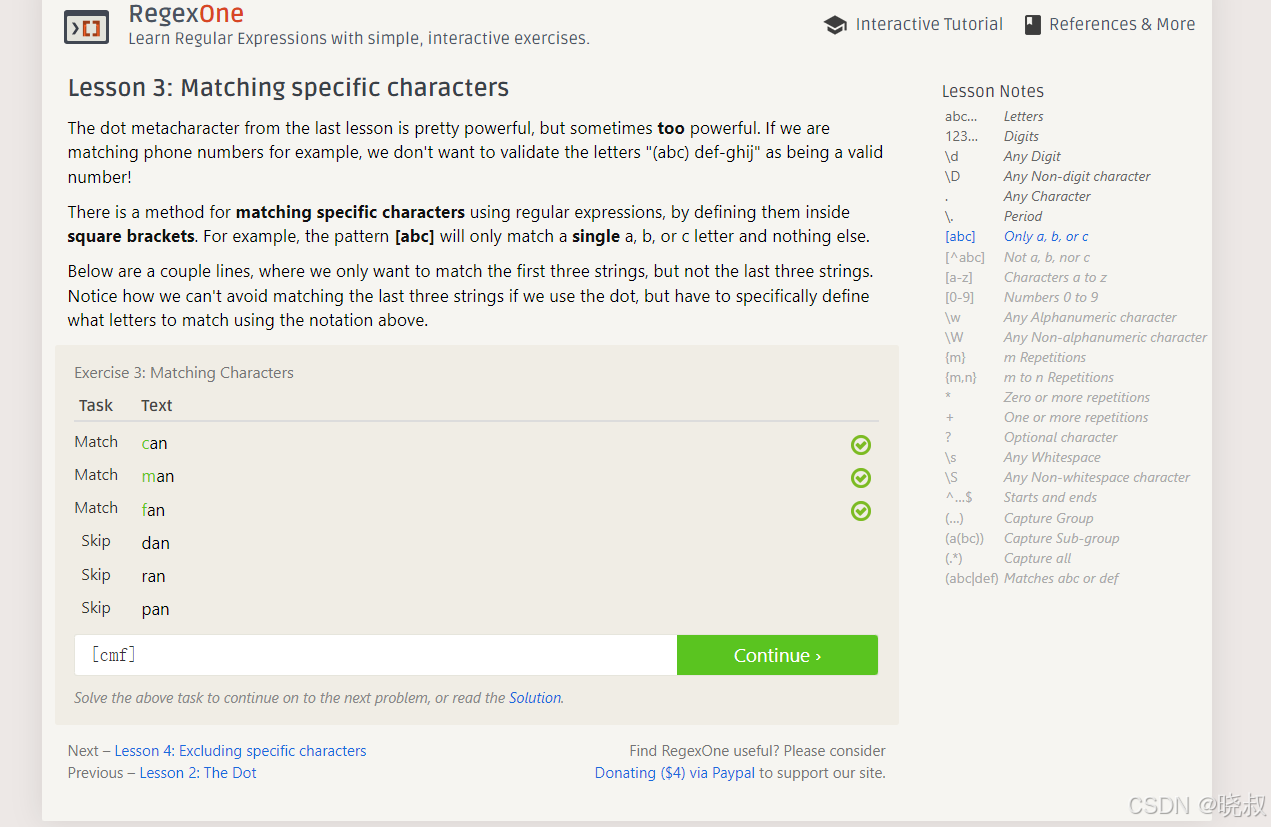Click the '123…' Digits note

[992, 136]
